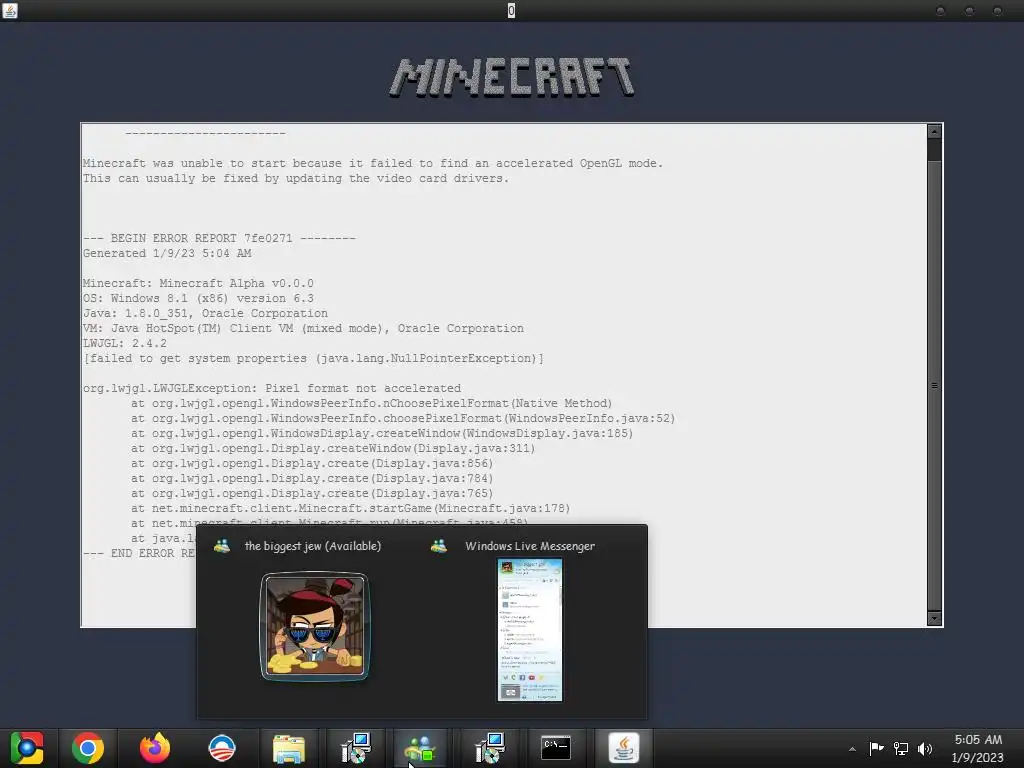
Task: Open installer icon beside Command Prompt
Action: click(x=490, y=748)
